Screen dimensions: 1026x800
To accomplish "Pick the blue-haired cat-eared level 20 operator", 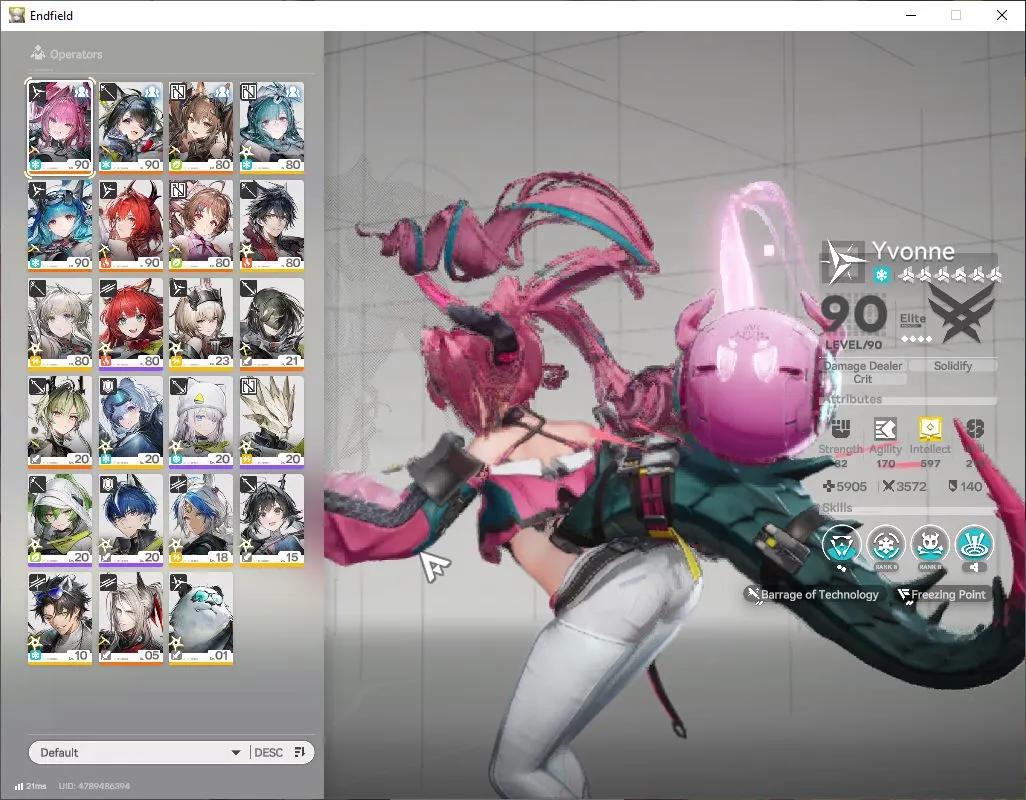I will [131, 520].
